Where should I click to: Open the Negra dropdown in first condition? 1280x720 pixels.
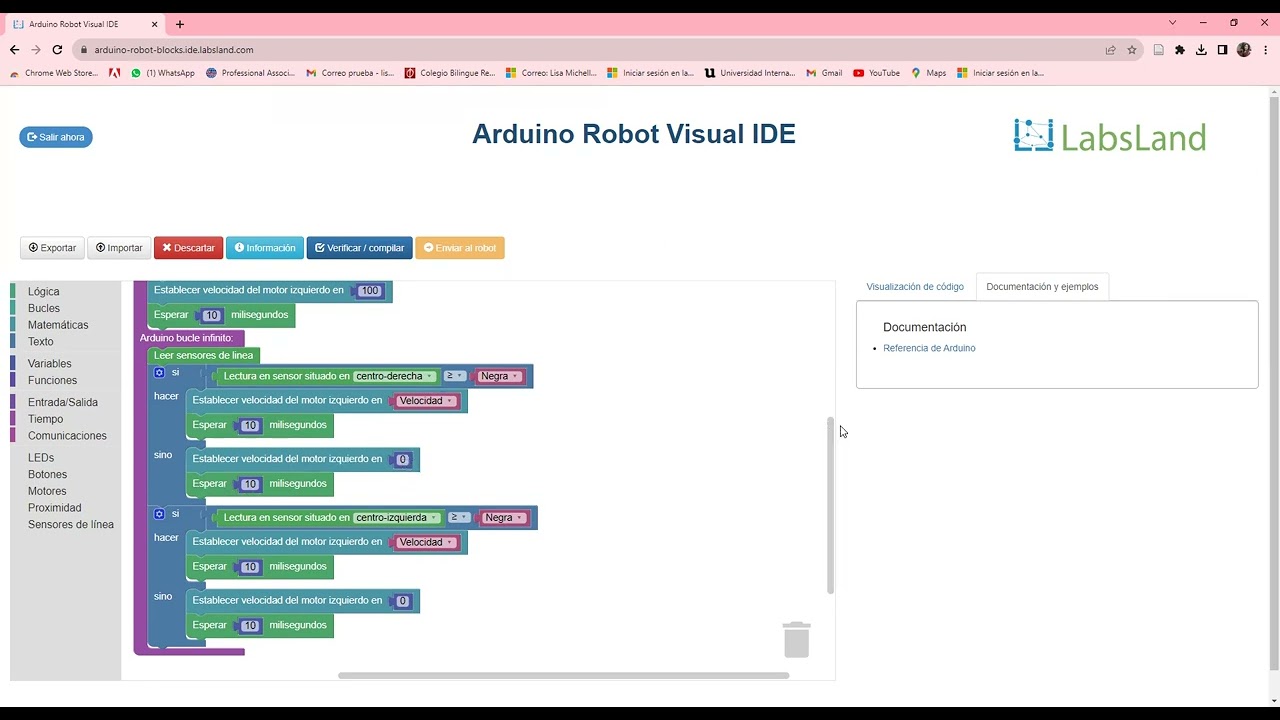point(500,376)
